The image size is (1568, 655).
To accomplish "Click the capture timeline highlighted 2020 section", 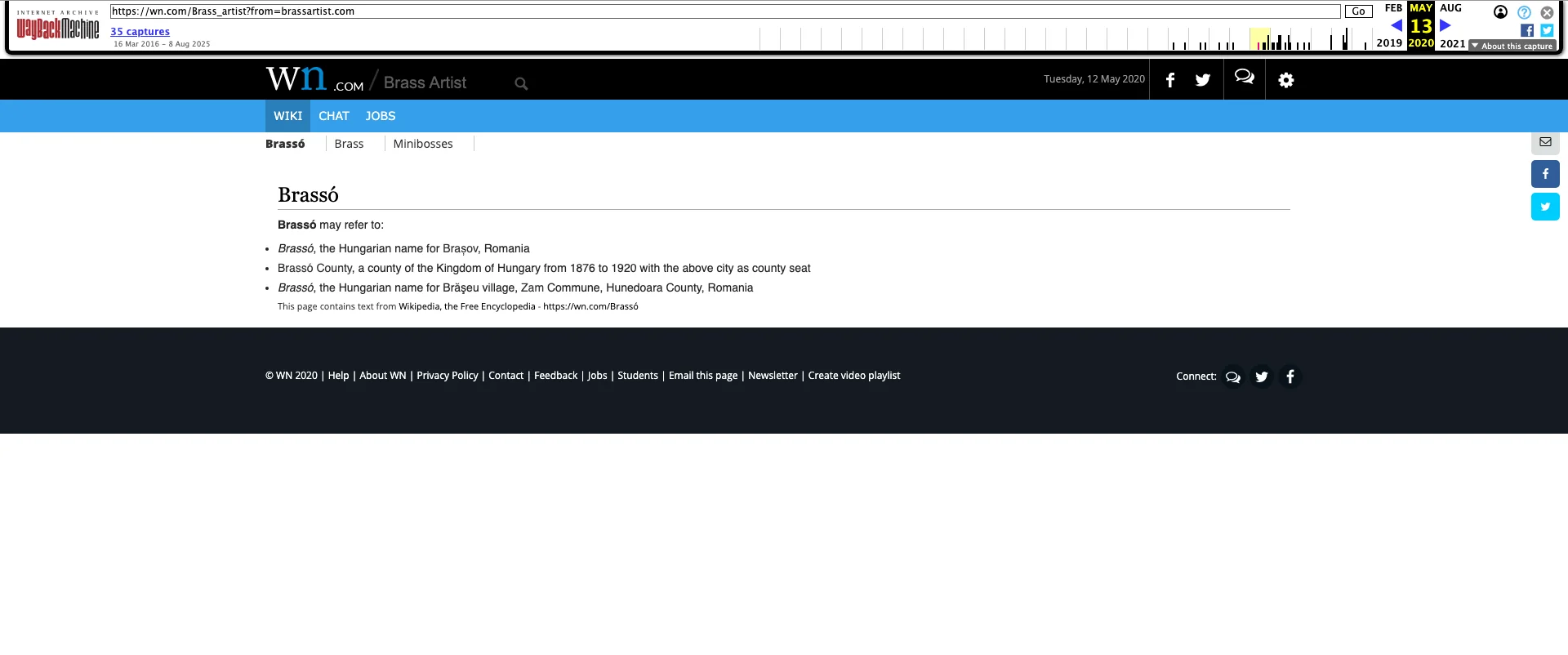I will coord(1259,39).
